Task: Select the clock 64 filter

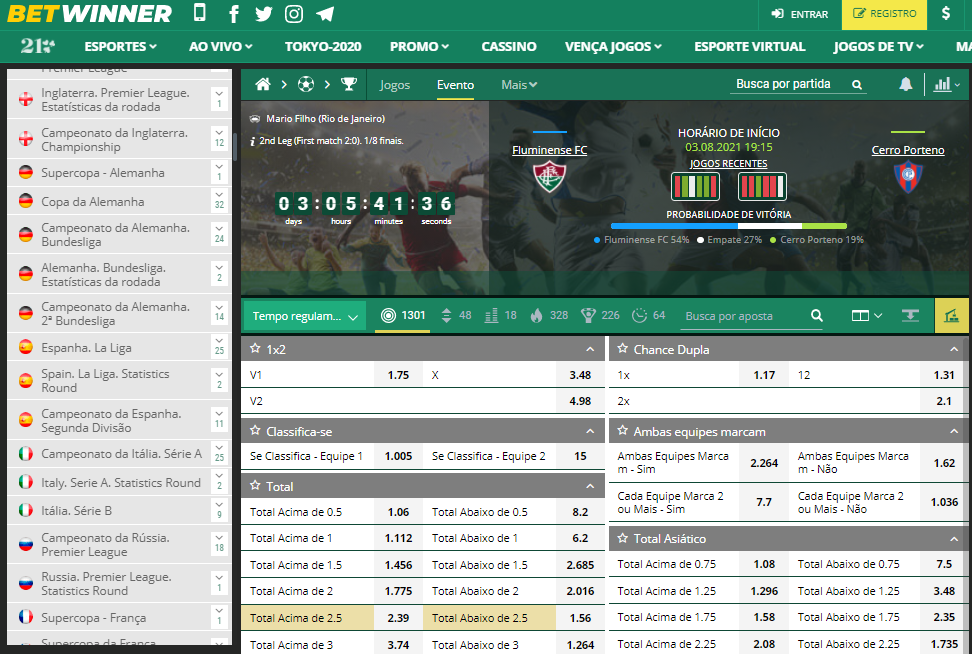Action: click(x=648, y=316)
